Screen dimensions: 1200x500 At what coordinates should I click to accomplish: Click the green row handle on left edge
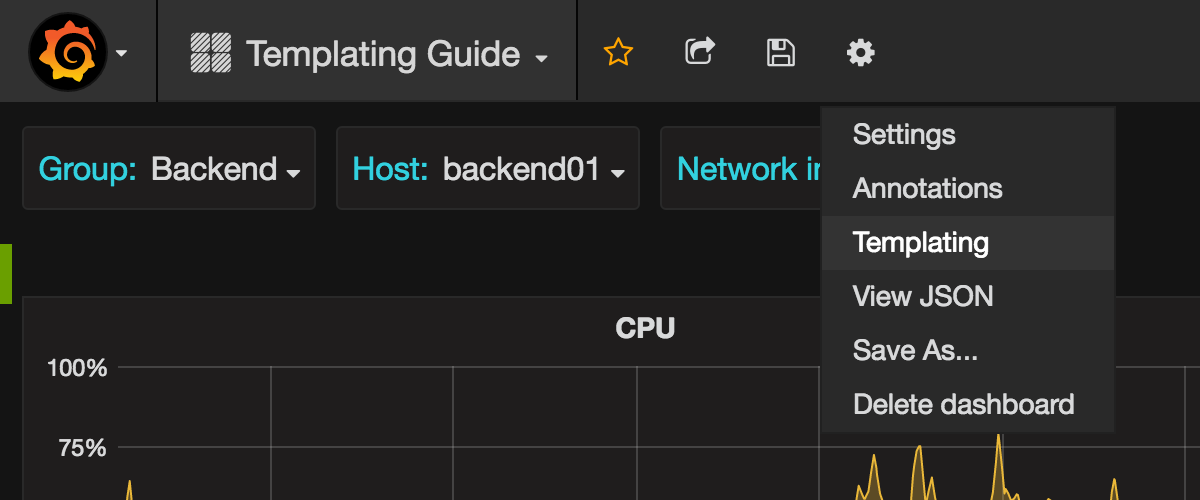[6, 273]
